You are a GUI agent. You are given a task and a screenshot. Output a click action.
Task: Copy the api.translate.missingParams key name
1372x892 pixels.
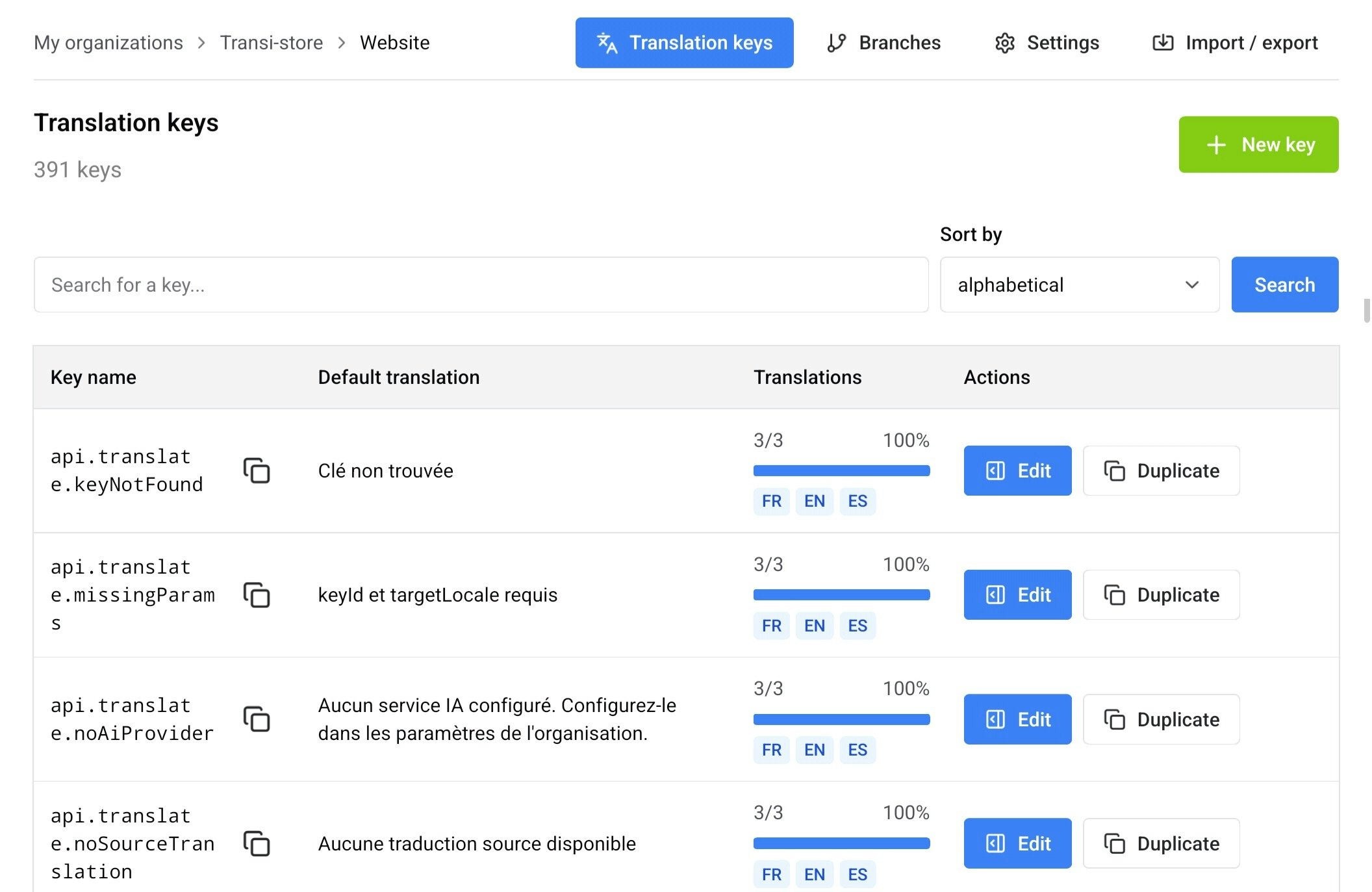(257, 595)
